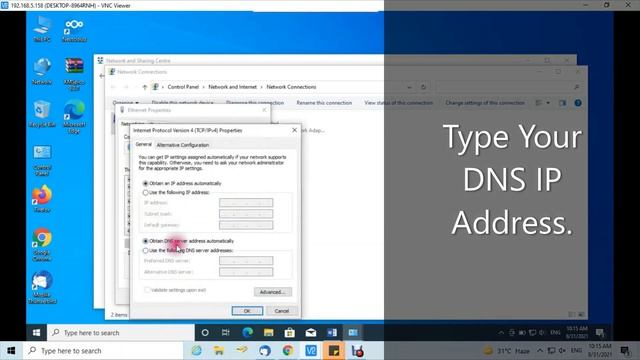Image resolution: width=640 pixels, height=360 pixels.
Task: Click the Alternative DNS server field
Action: tap(246, 272)
